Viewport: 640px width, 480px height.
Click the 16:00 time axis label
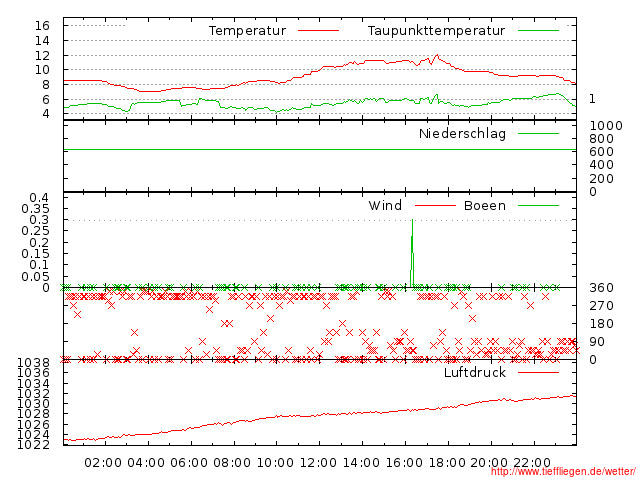coord(404,463)
